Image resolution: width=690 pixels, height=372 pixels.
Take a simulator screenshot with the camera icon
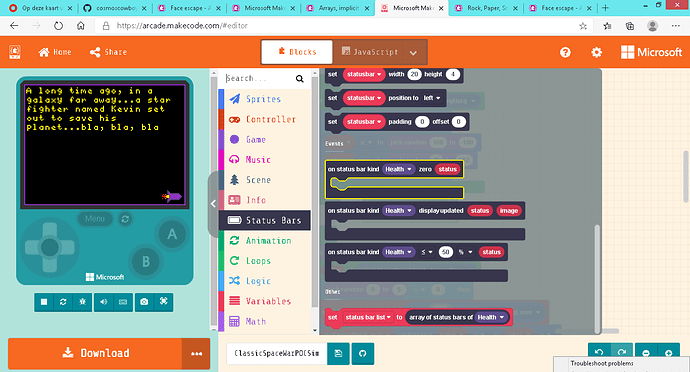tap(144, 302)
